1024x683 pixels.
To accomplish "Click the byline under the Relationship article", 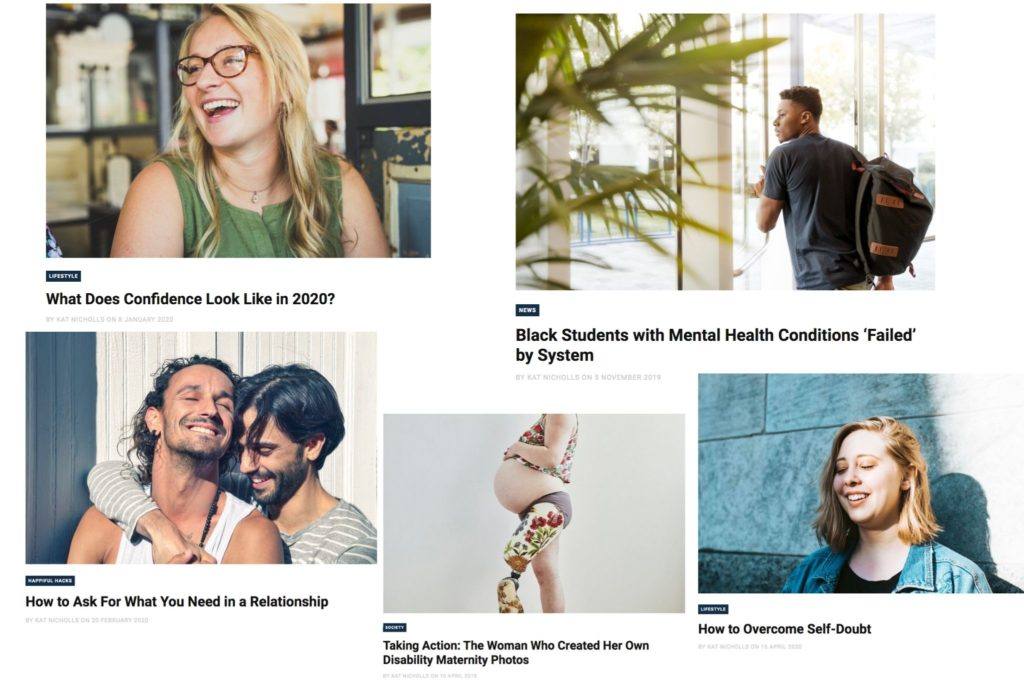I will point(87,620).
